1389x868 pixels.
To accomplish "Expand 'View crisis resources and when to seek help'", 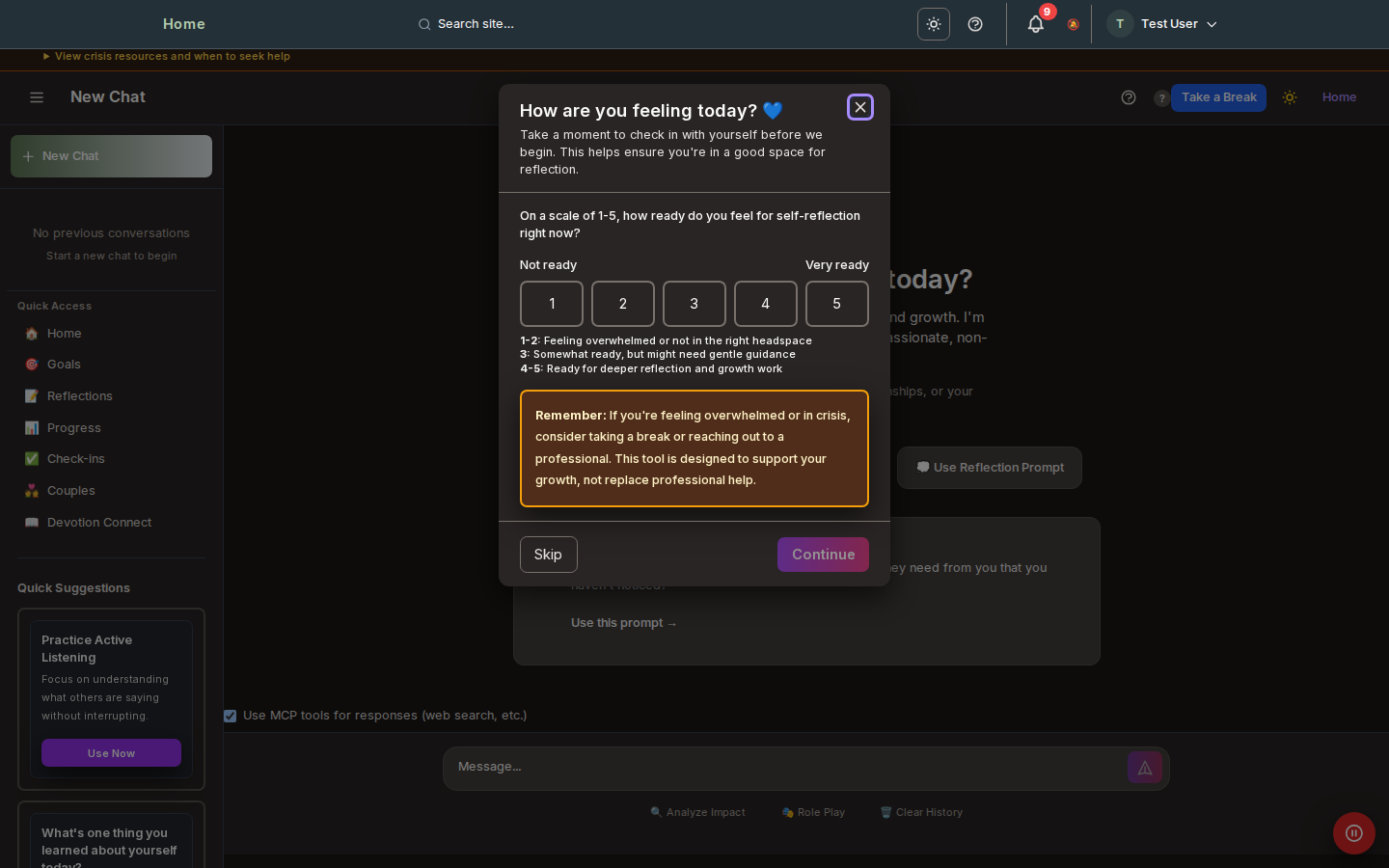I will 166,56.
